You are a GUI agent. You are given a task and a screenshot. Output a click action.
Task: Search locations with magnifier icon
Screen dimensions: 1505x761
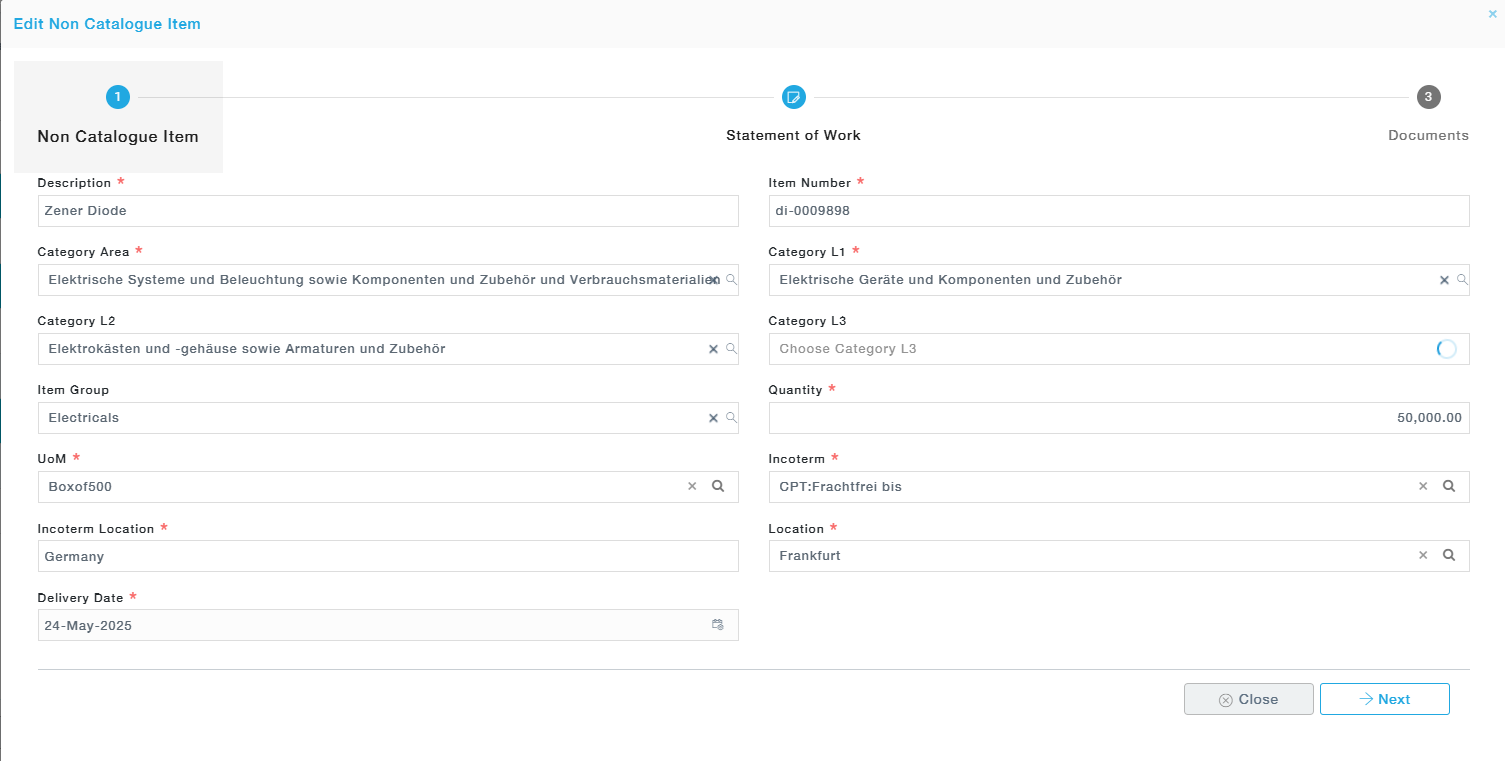click(x=1449, y=556)
